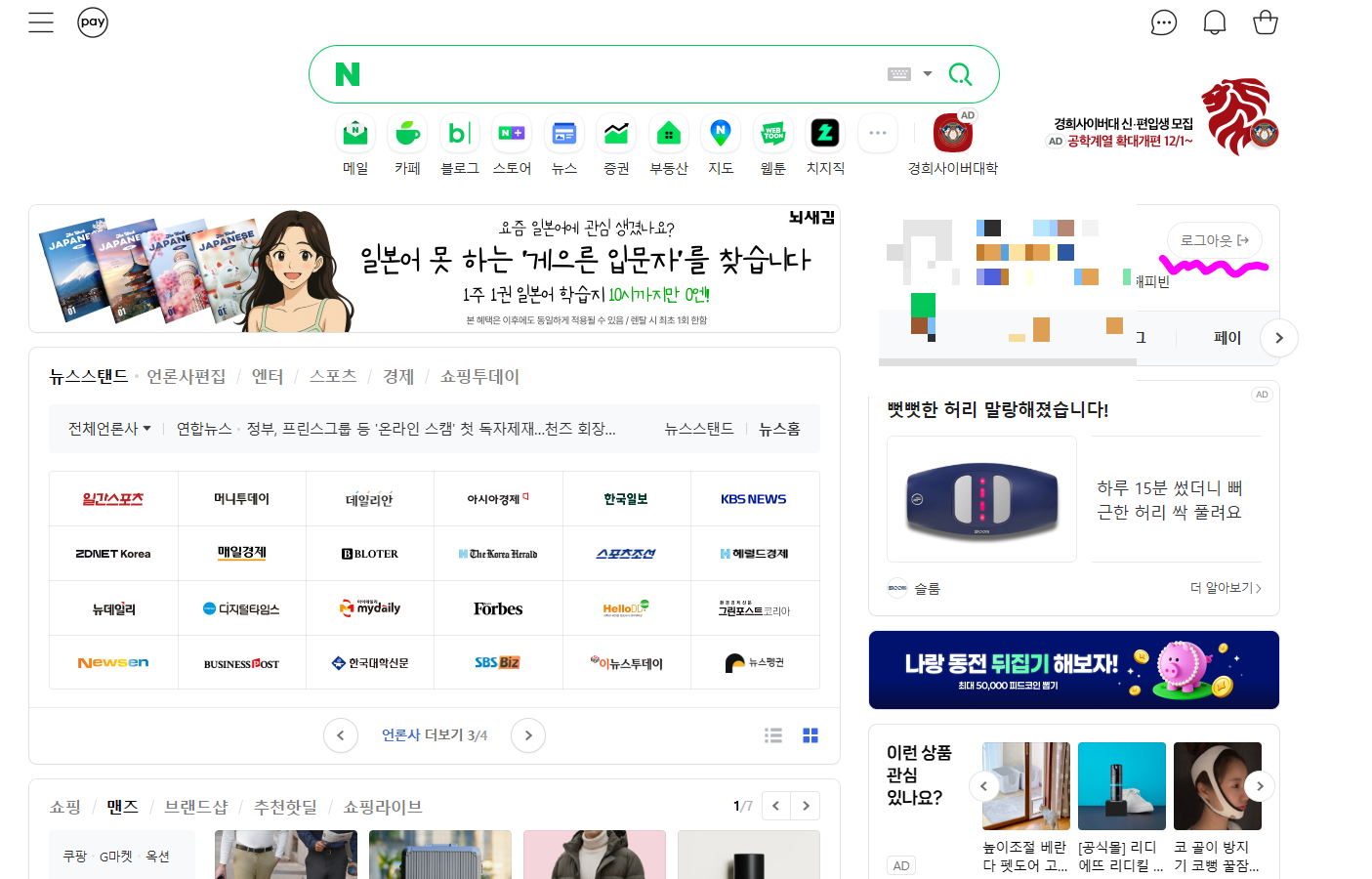Open the on-screen keyboard icon

[899, 74]
